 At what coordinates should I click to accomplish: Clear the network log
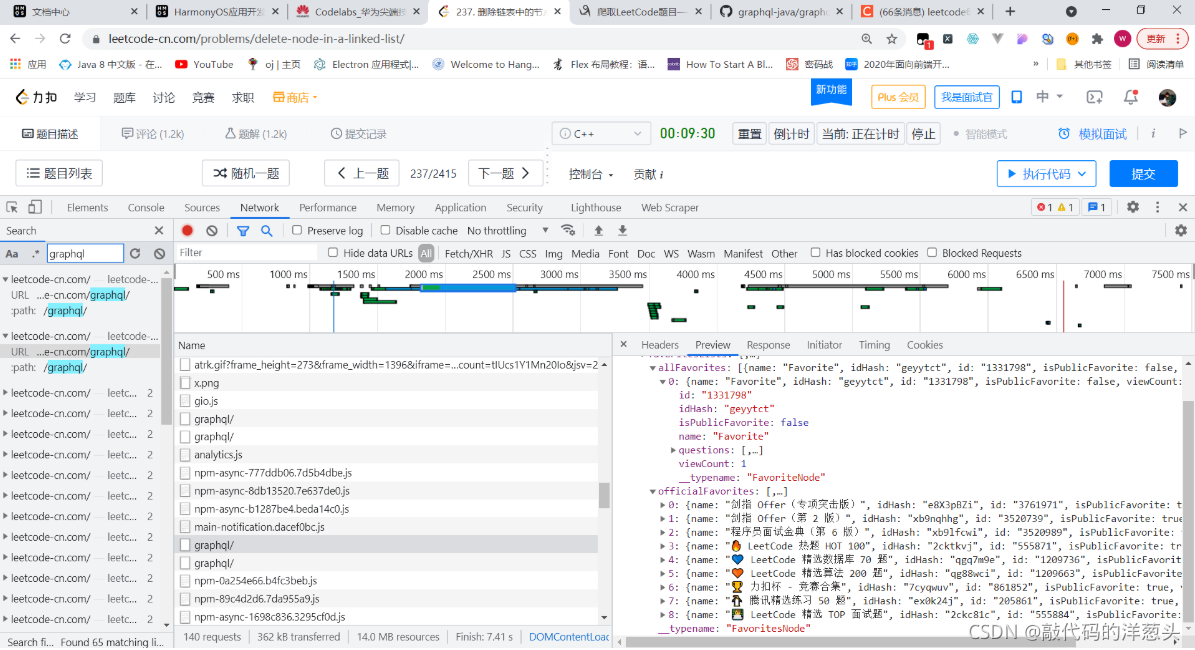pyautogui.click(x=212, y=230)
